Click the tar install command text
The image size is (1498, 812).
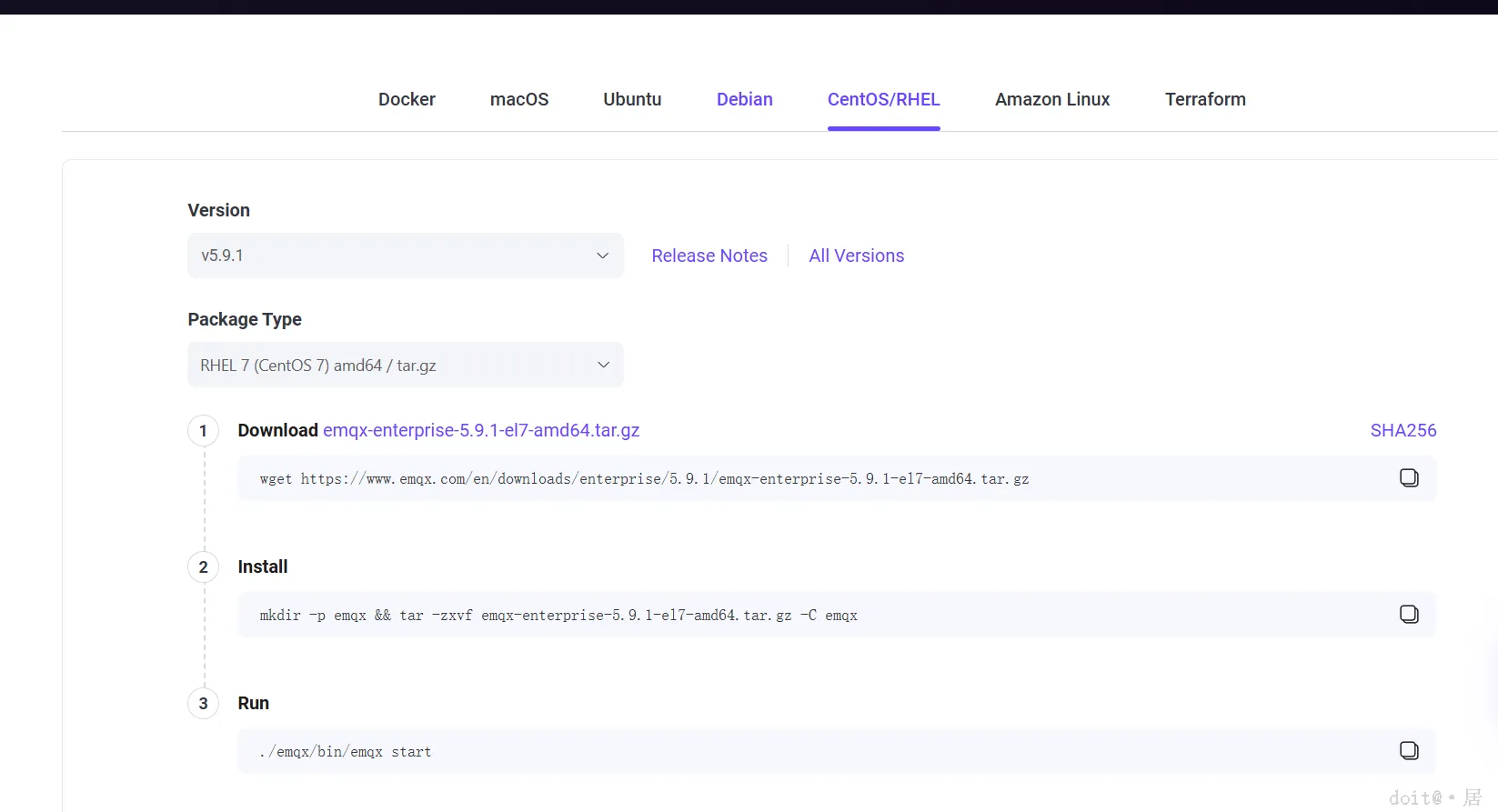(558, 616)
